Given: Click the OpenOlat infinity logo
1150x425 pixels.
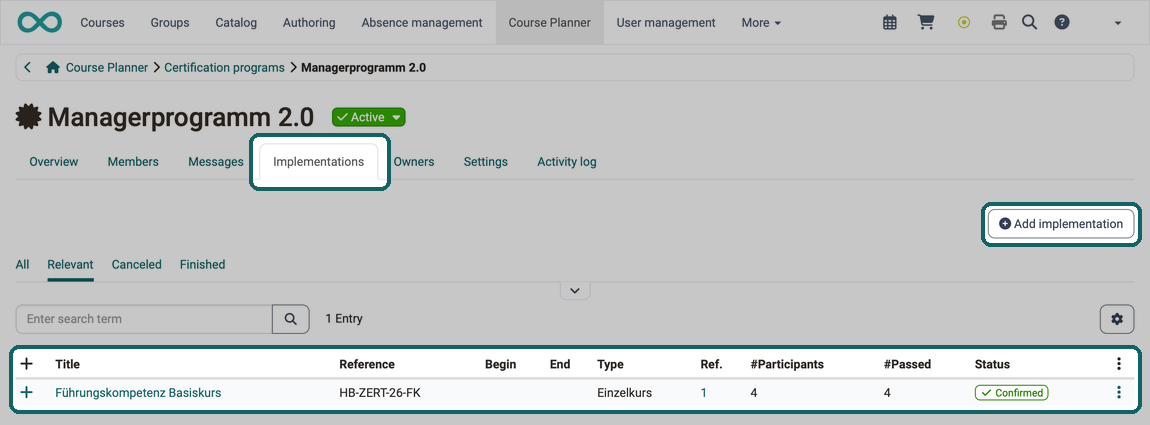Looking at the screenshot, I should (40, 23).
